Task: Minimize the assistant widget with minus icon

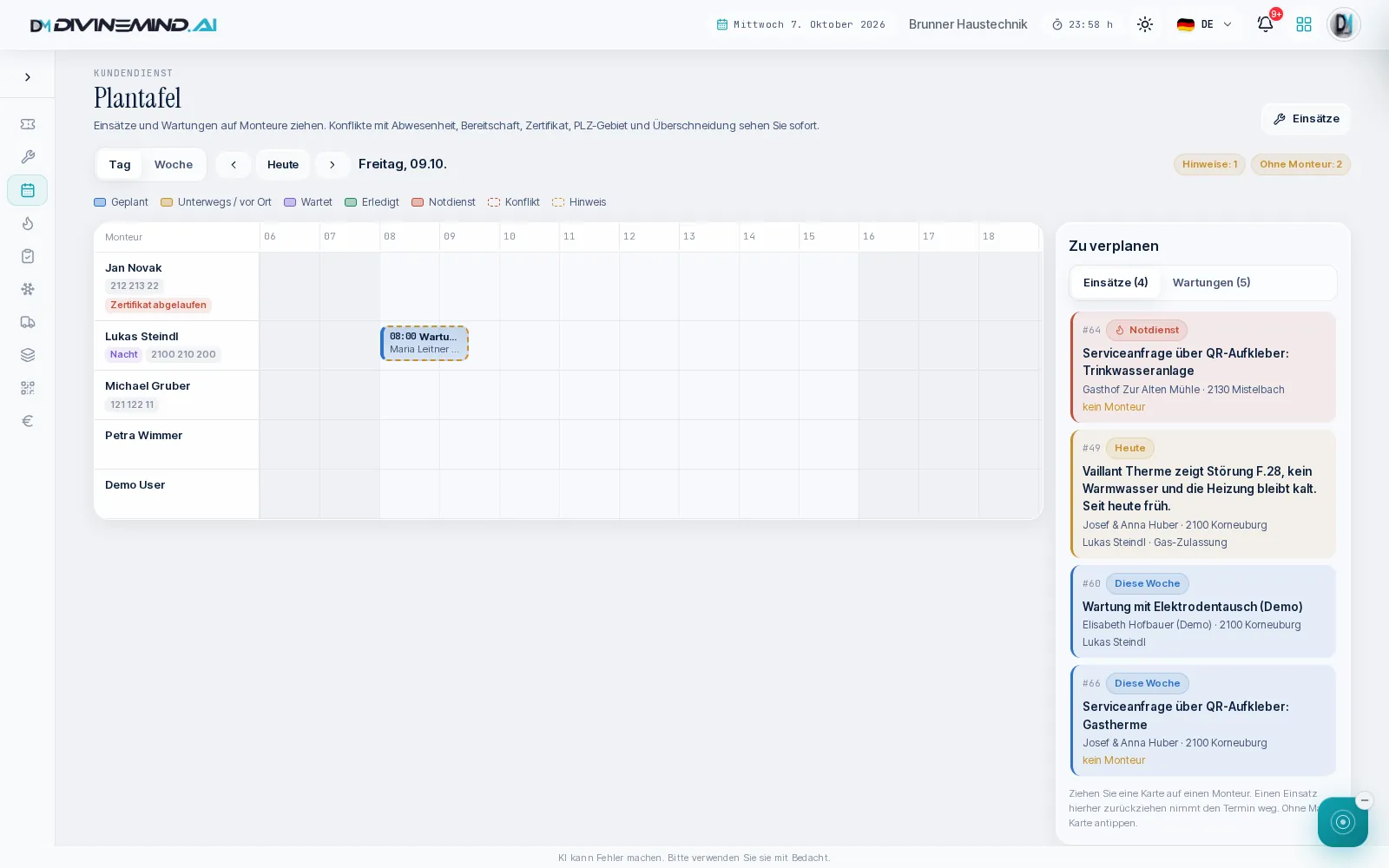Action: click(x=1365, y=800)
